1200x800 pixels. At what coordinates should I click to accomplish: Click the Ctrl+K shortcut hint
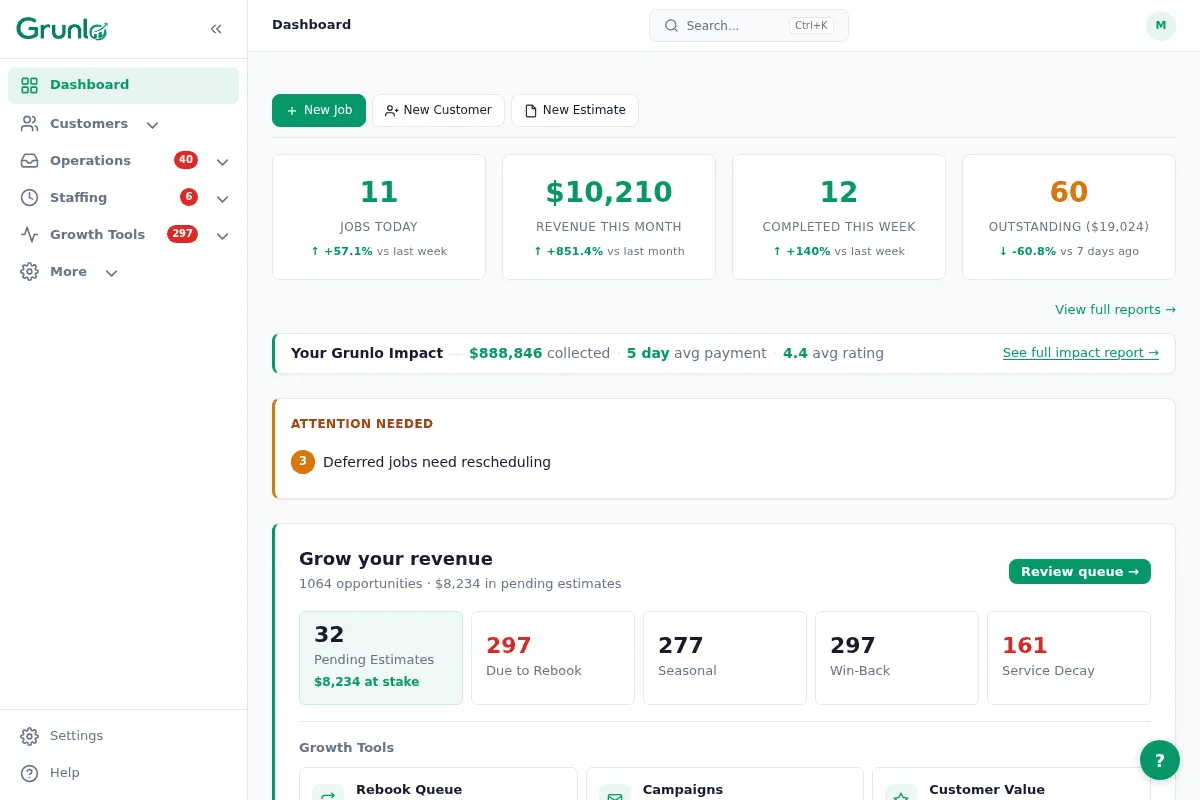[x=811, y=26]
